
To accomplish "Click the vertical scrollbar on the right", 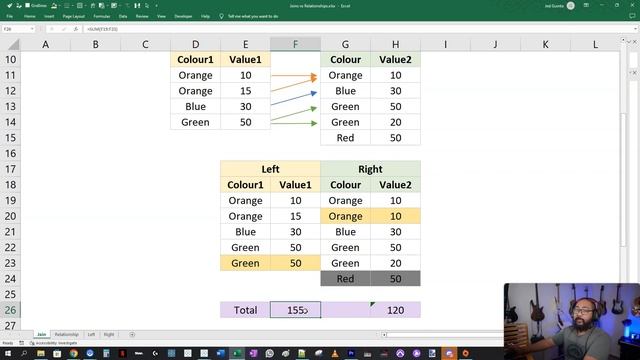I will click(x=623, y=180).
